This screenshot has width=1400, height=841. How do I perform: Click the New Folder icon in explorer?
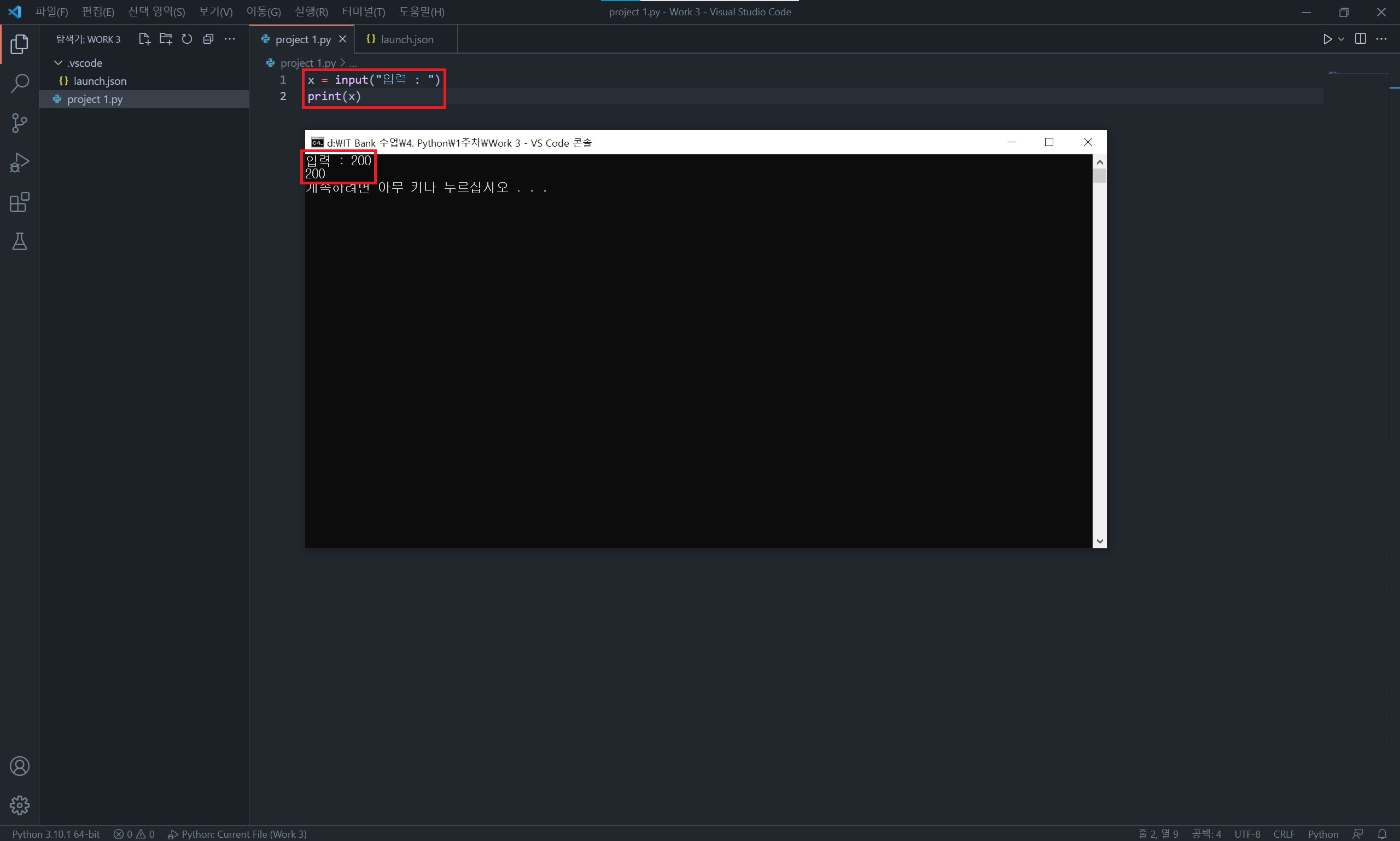pyautogui.click(x=165, y=39)
